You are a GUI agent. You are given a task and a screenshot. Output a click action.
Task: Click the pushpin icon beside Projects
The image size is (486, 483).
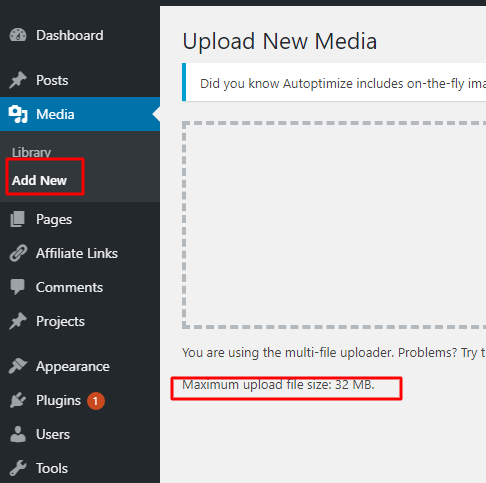tap(18, 321)
